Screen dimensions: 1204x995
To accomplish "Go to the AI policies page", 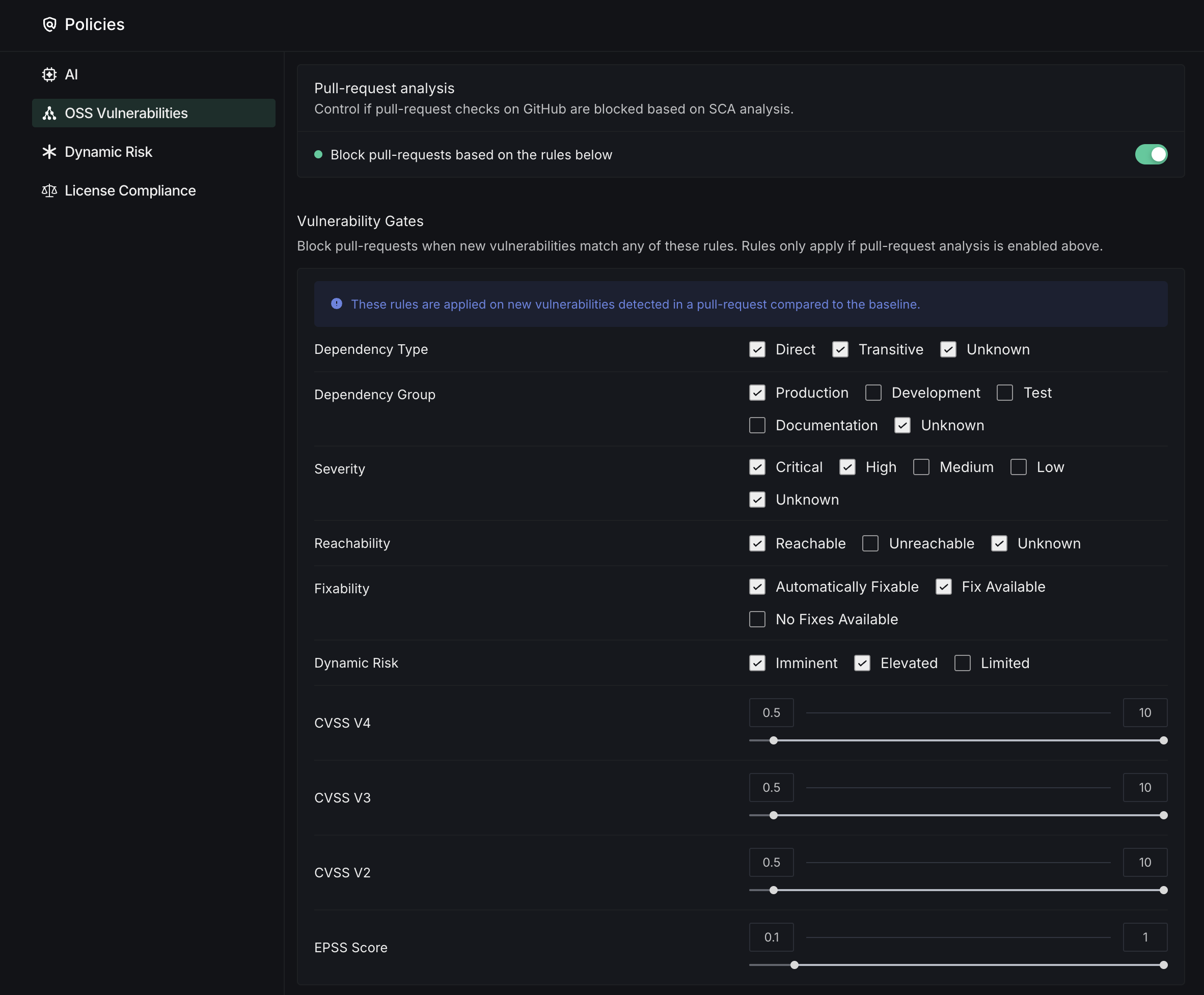I will point(71,74).
